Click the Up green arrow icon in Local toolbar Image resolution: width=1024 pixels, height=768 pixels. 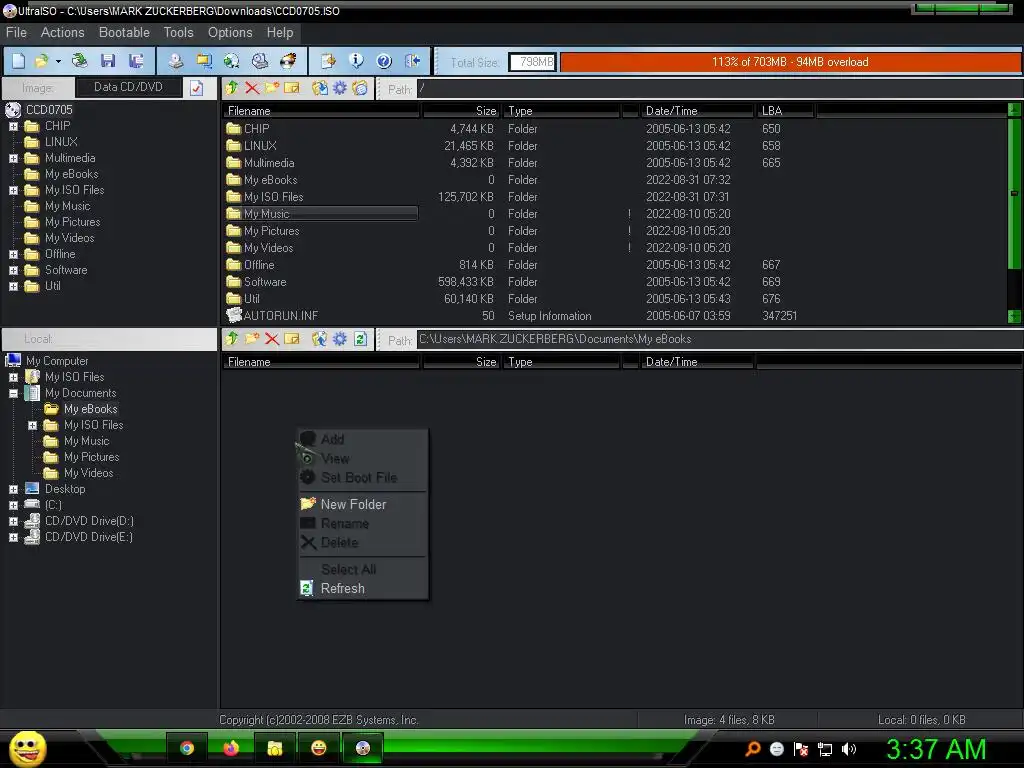click(232, 338)
